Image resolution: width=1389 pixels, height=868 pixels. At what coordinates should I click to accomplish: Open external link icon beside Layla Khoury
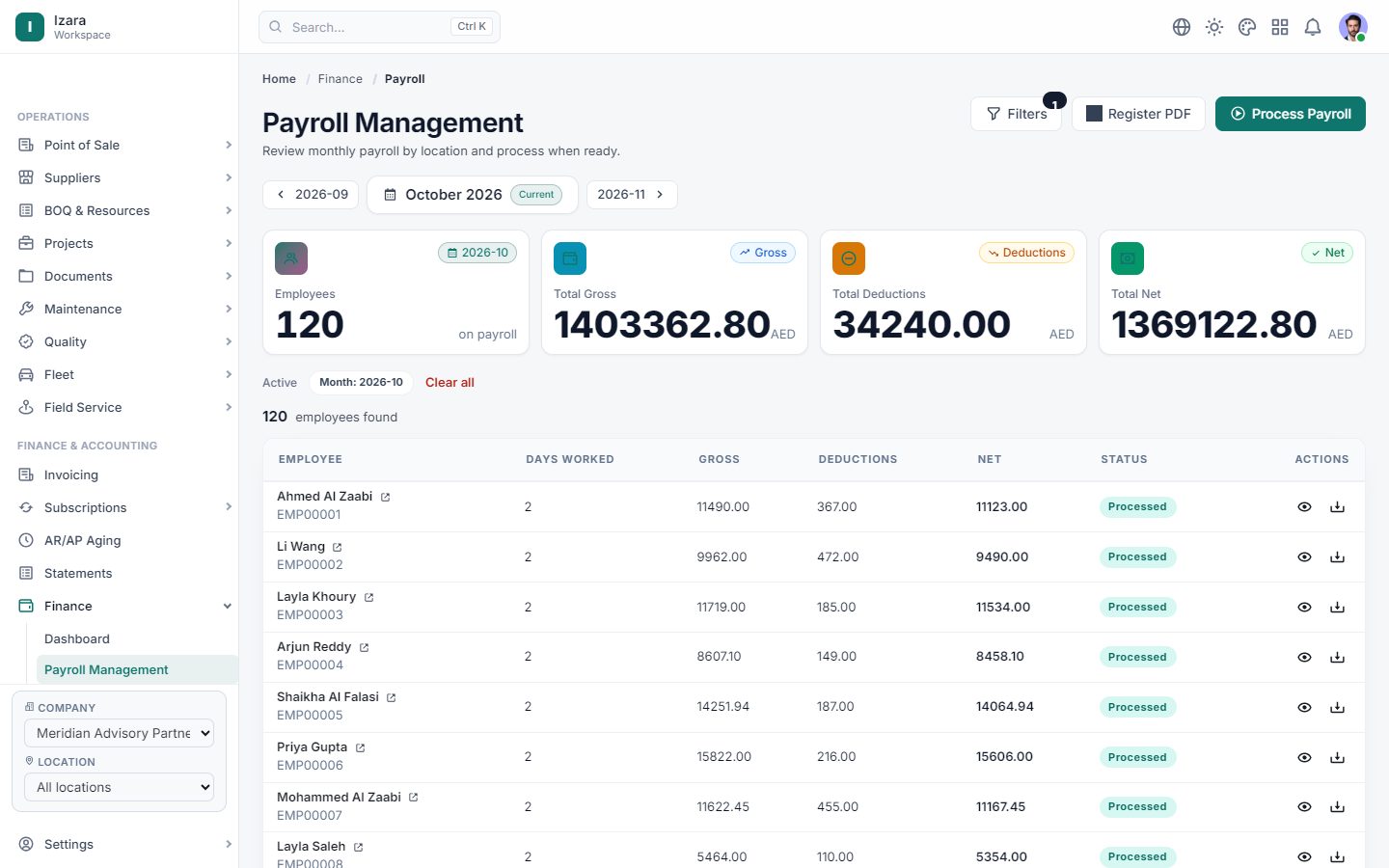pyautogui.click(x=368, y=598)
